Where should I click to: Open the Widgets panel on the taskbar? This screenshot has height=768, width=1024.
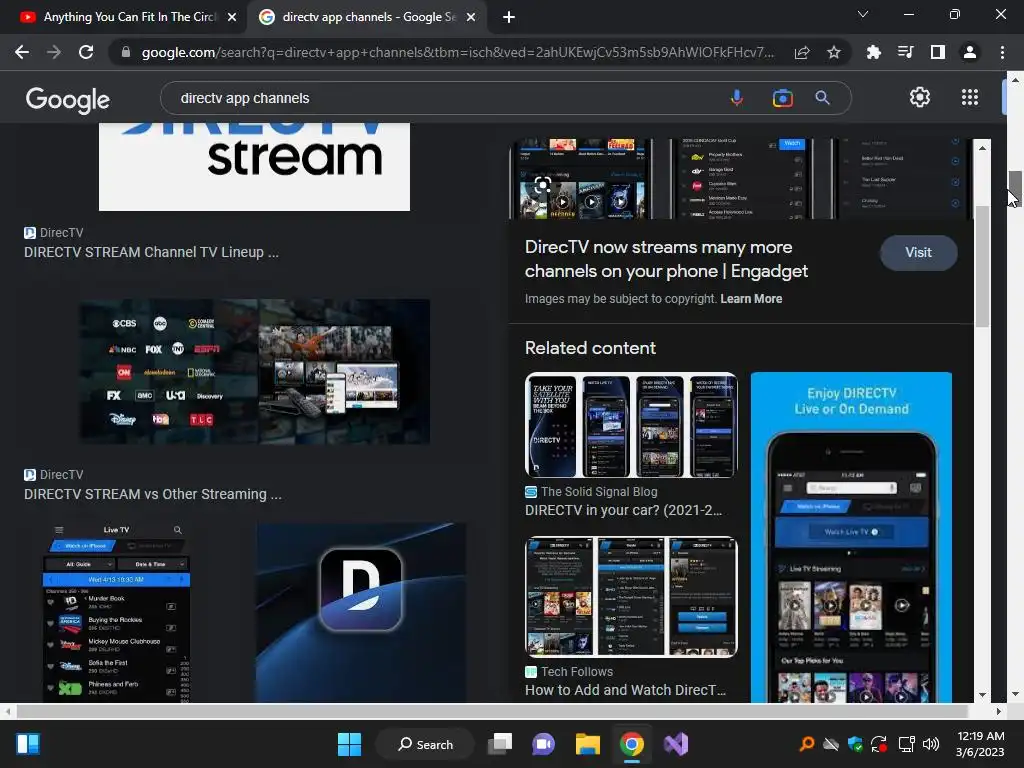27,744
